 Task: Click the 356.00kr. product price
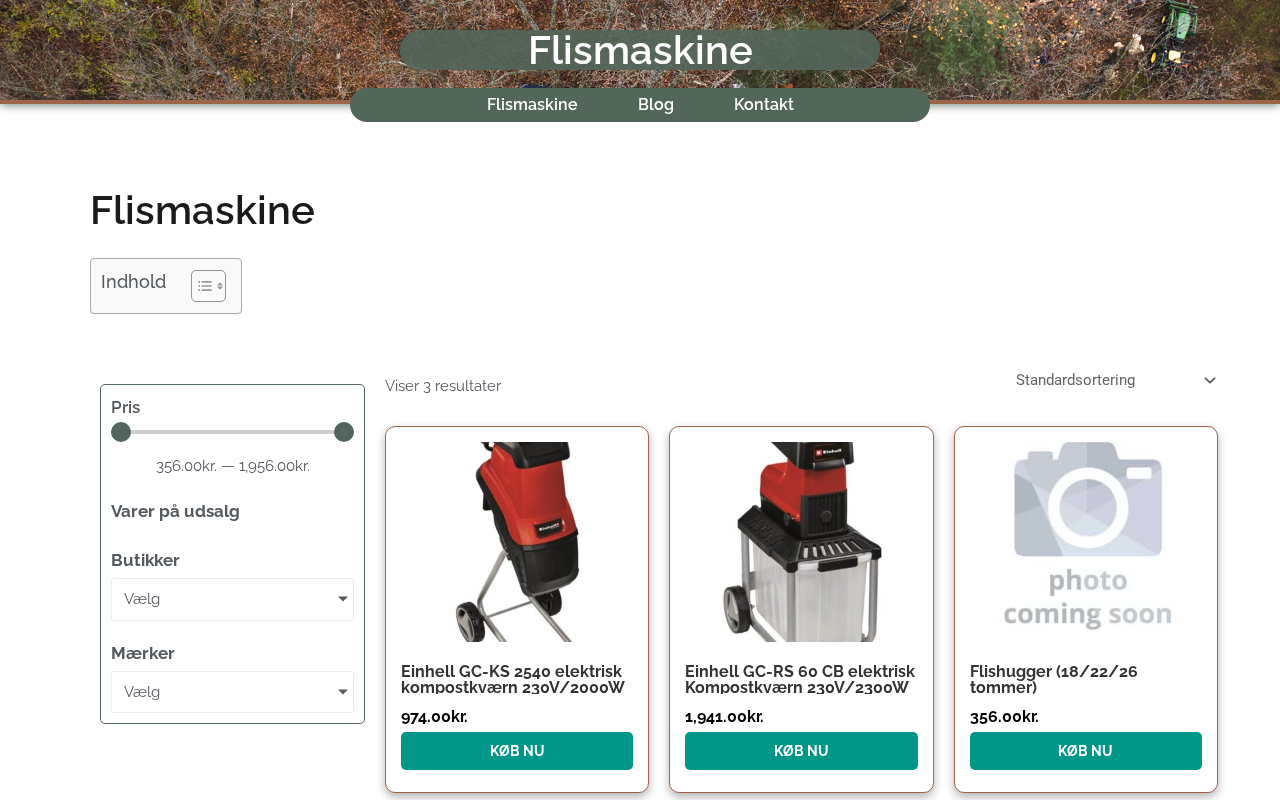tap(1004, 717)
